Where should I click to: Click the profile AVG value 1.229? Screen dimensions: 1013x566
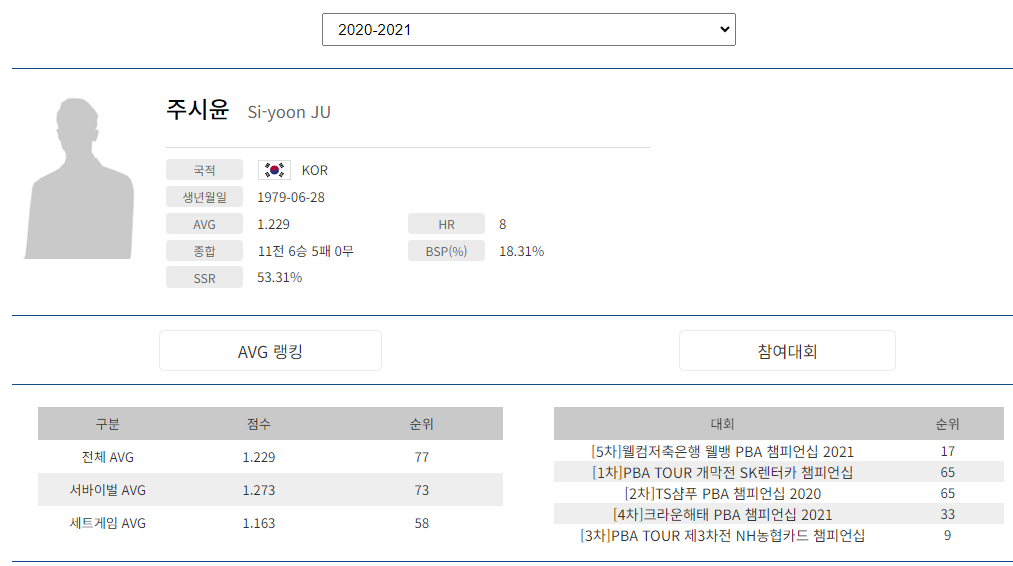(x=273, y=224)
